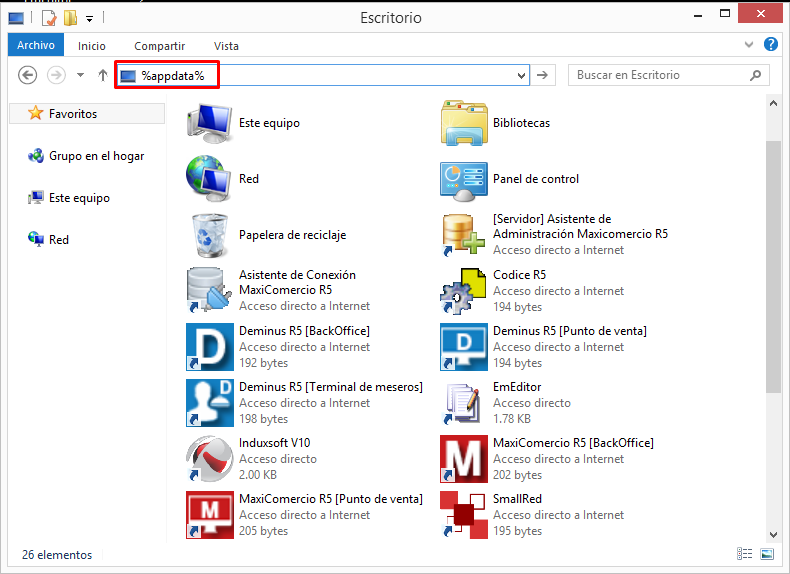This screenshot has width=790, height=574.
Task: Select Asistente de Conexión MaxiComercio R5 icon
Action: [210, 291]
